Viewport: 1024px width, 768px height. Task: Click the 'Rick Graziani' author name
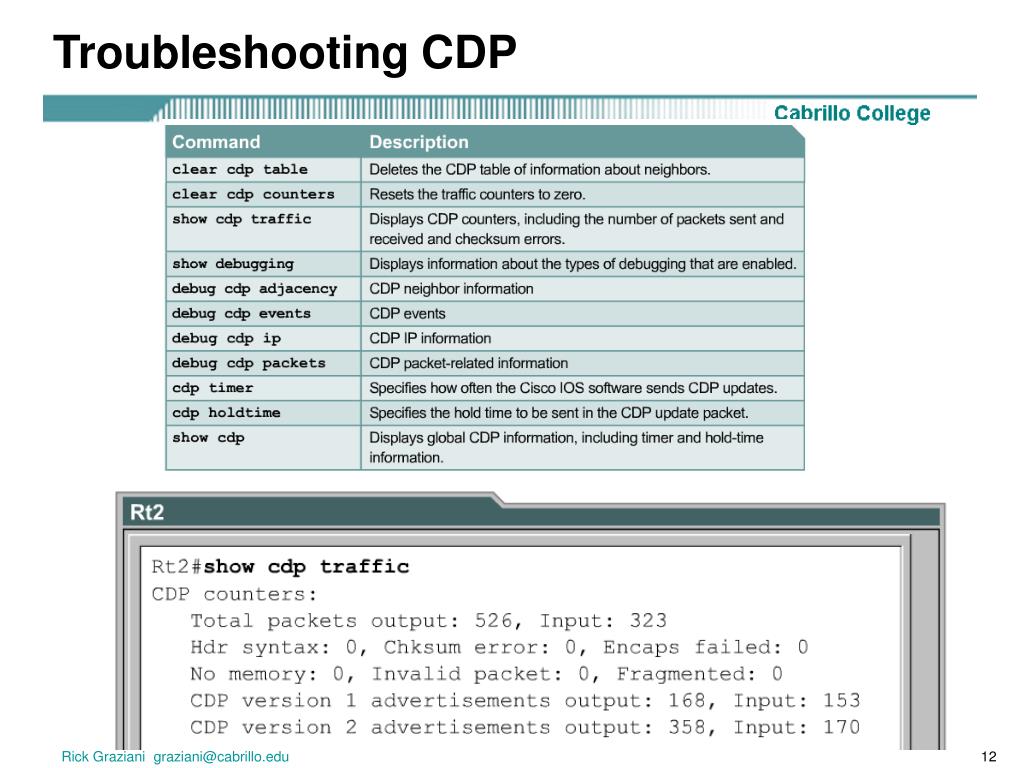coord(103,757)
